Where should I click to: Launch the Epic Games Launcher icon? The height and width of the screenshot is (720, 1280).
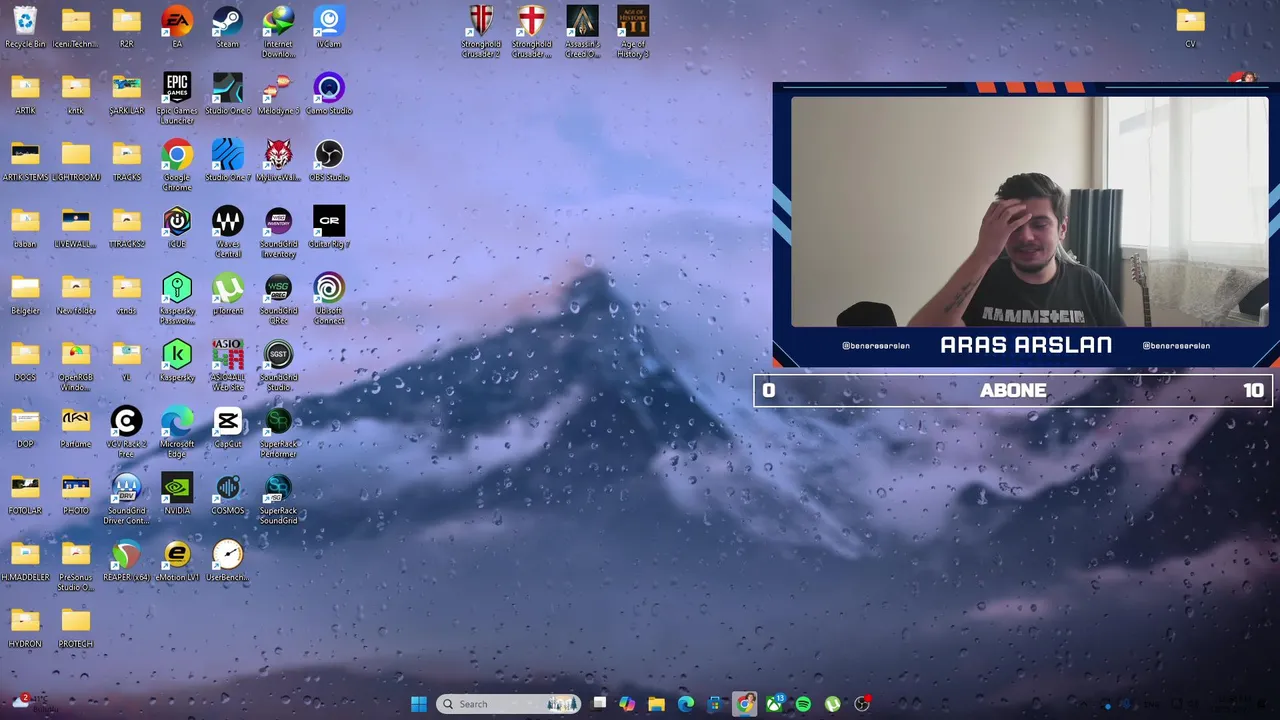(177, 98)
